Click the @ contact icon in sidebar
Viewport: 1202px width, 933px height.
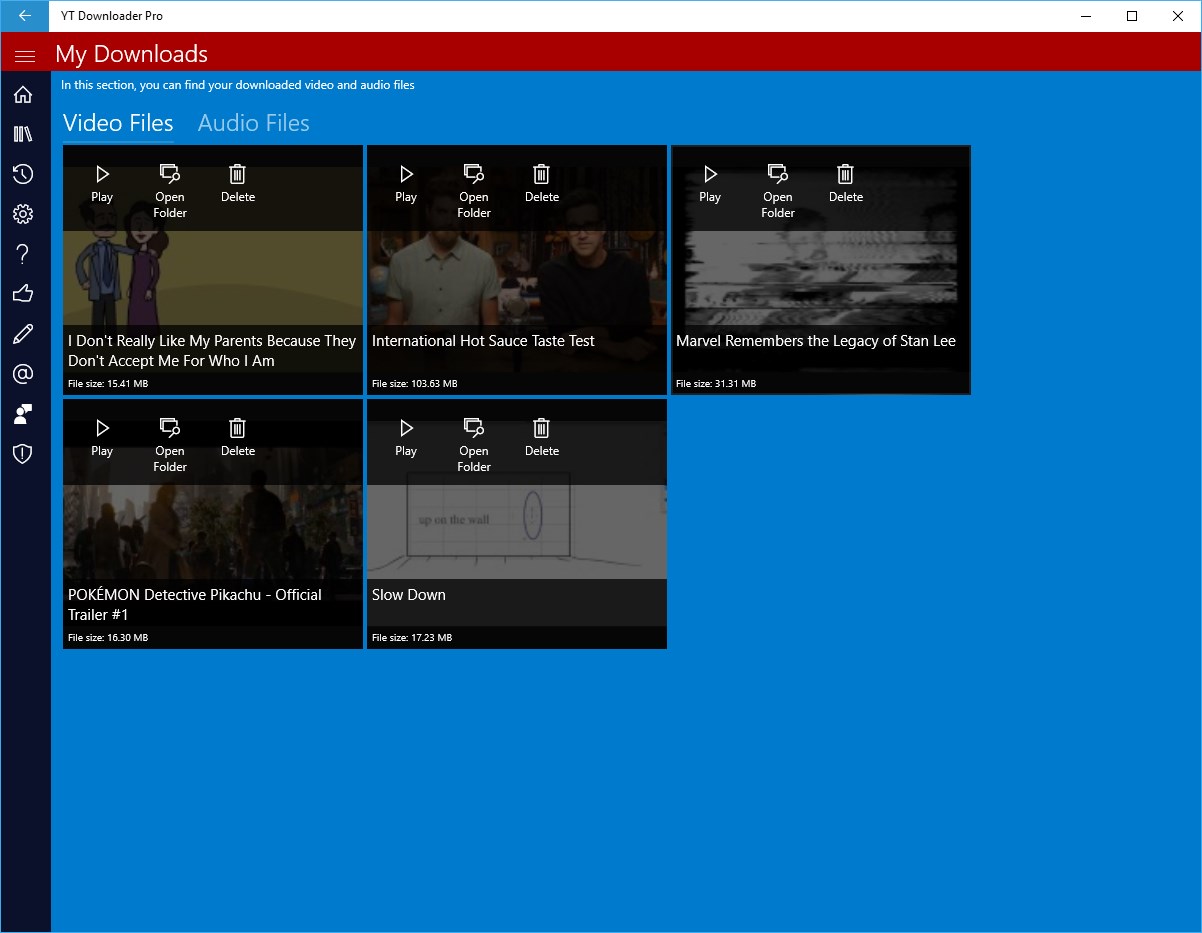point(23,374)
